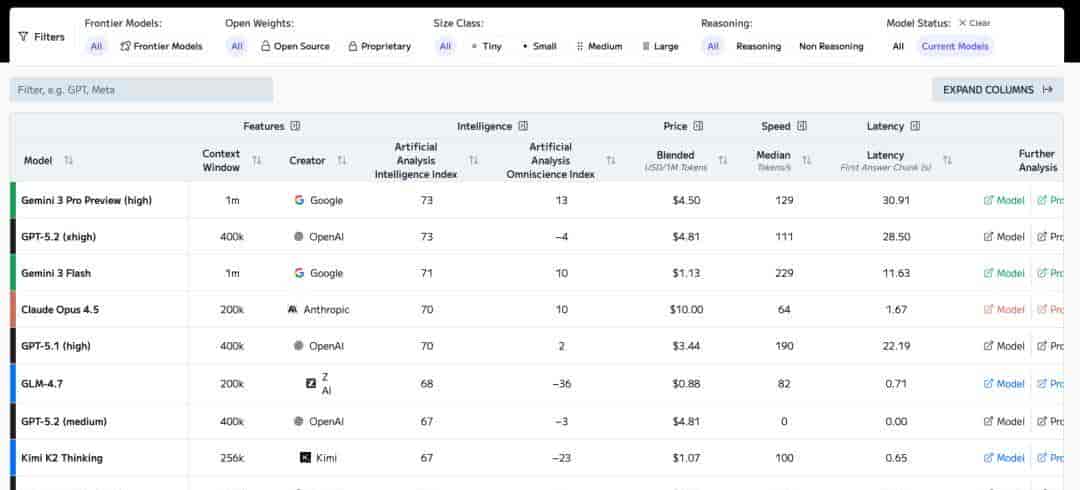Expand the Intelligence column group
The width and height of the screenshot is (1080, 490).
click(x=523, y=126)
